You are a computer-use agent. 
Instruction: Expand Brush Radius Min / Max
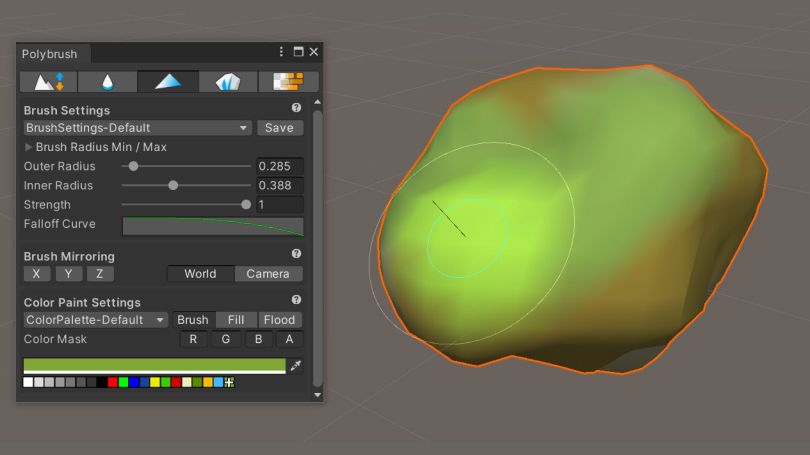(x=95, y=147)
